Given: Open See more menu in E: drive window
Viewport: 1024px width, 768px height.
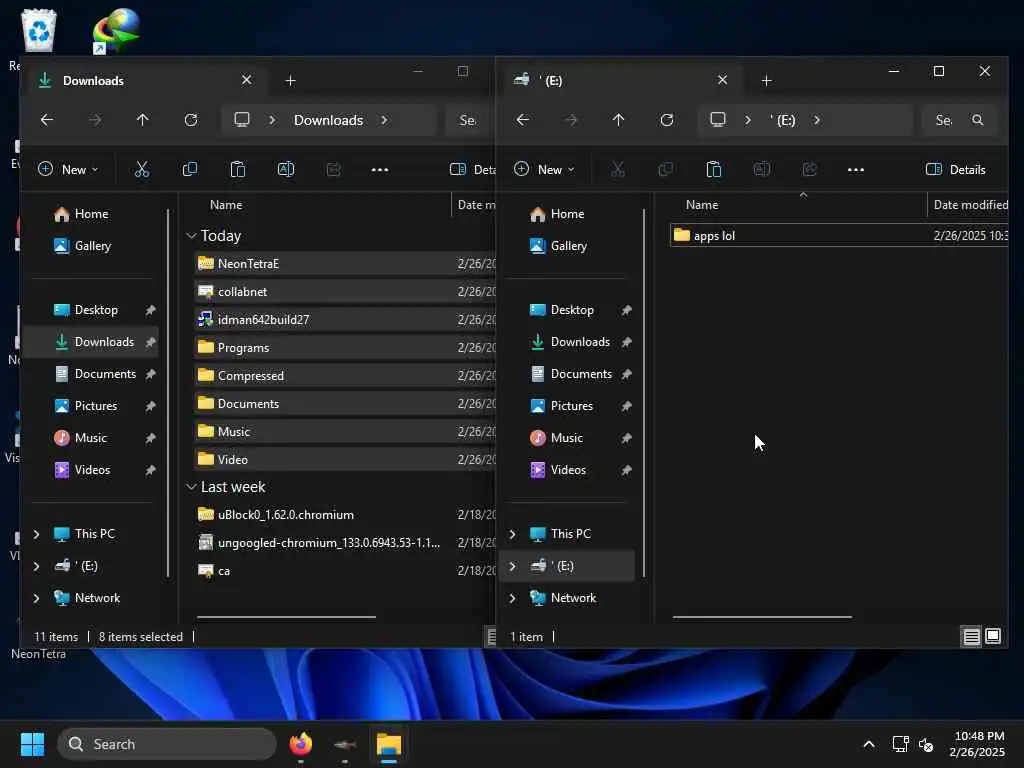Looking at the screenshot, I should tap(856, 170).
